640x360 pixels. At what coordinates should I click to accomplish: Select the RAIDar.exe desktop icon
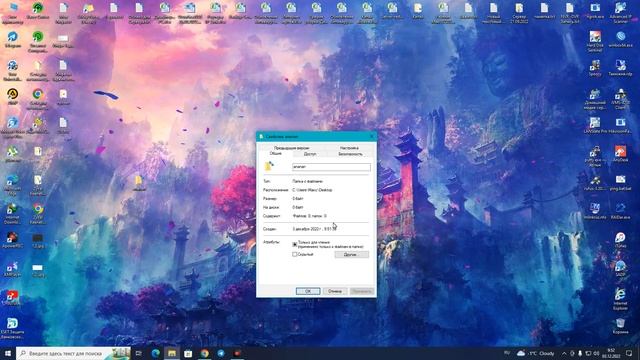click(620, 211)
